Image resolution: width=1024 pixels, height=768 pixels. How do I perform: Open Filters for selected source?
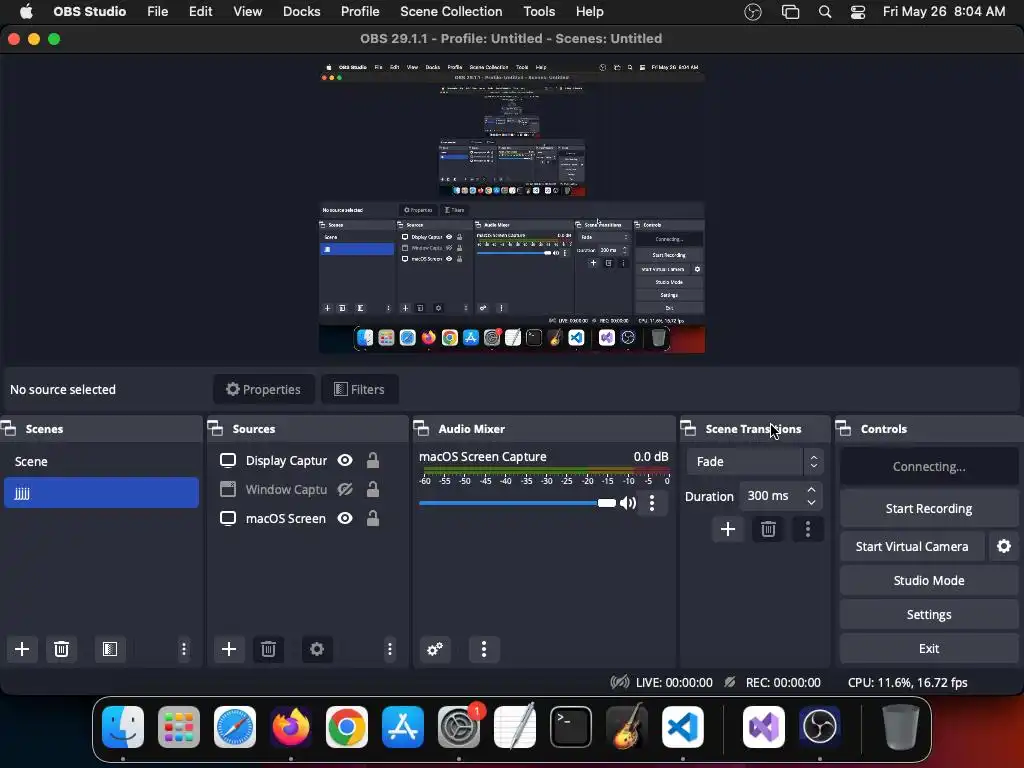coord(360,389)
